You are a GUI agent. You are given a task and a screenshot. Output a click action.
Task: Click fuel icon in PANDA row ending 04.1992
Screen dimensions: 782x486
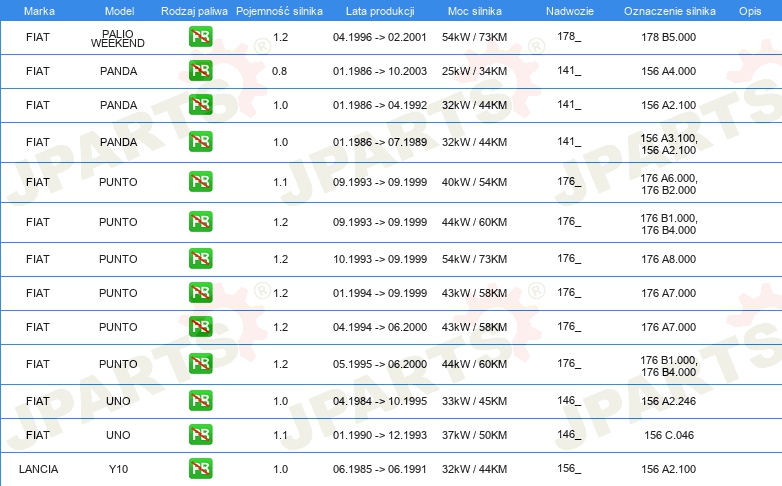click(x=200, y=104)
